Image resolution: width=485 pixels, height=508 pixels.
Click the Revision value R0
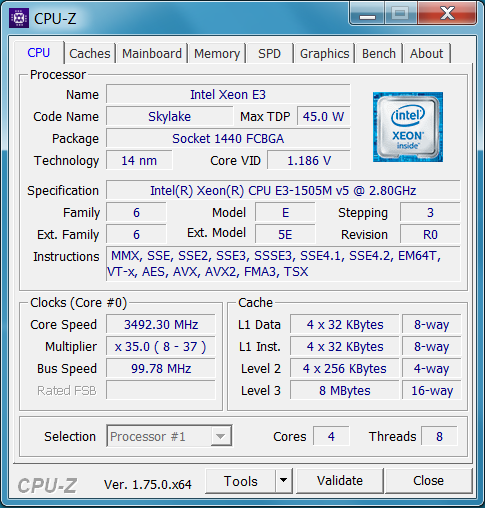(x=430, y=234)
